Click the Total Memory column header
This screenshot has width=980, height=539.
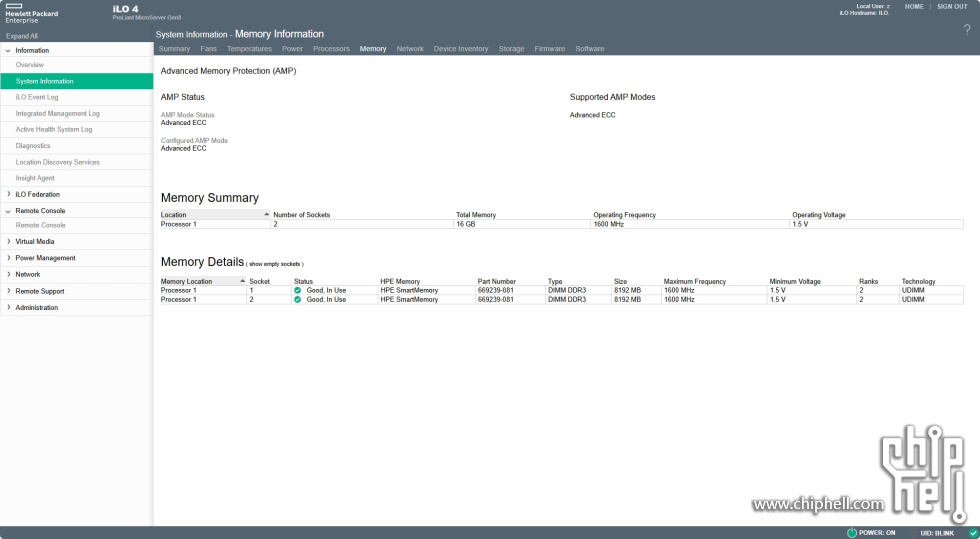tap(476, 214)
